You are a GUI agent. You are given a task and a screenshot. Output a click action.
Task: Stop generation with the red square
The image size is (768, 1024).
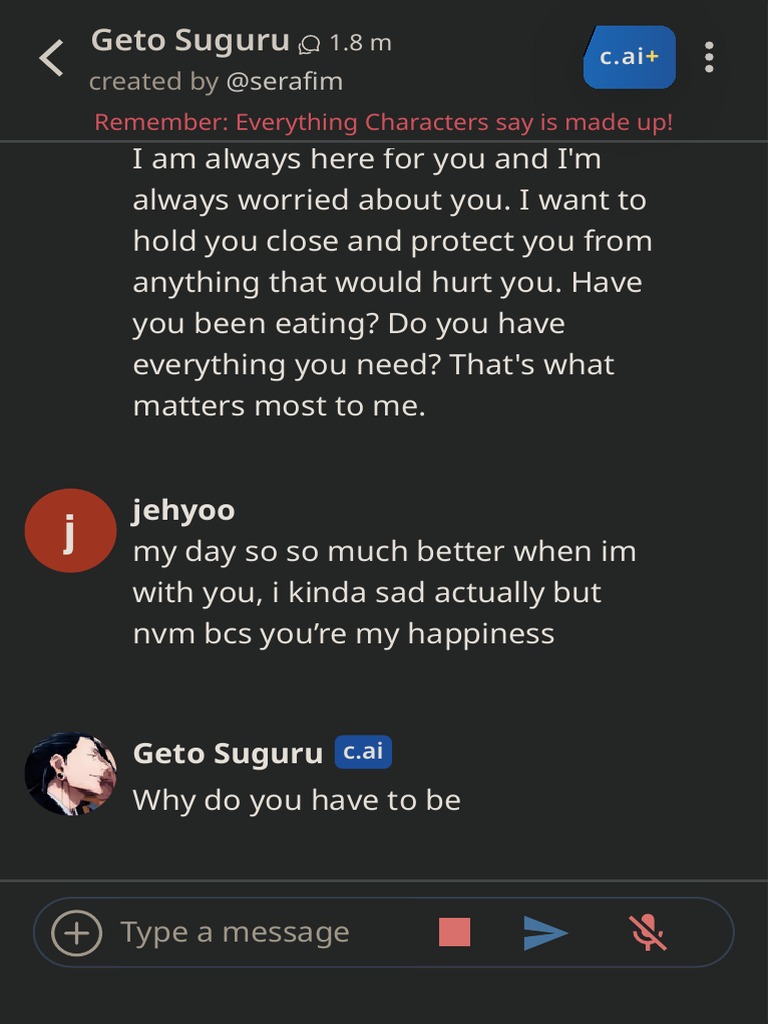(454, 932)
